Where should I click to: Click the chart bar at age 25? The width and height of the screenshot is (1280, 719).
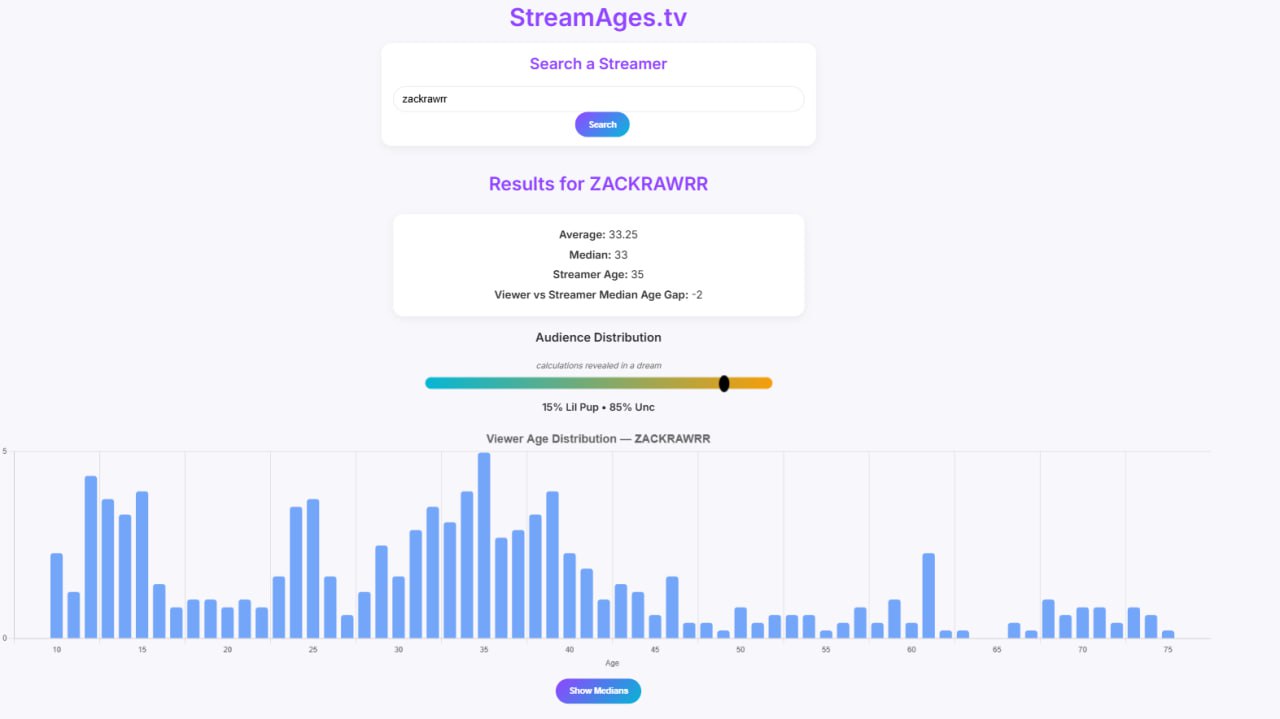[x=313, y=568]
